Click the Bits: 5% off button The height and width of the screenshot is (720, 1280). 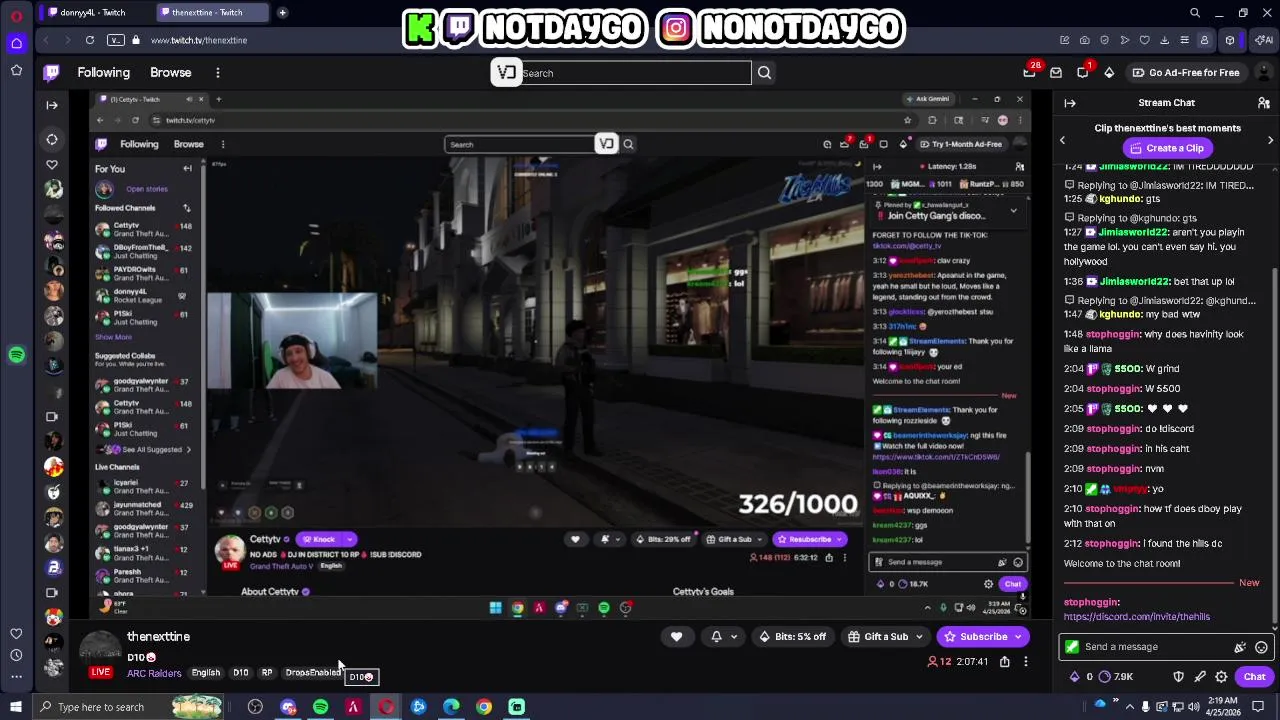click(x=792, y=637)
